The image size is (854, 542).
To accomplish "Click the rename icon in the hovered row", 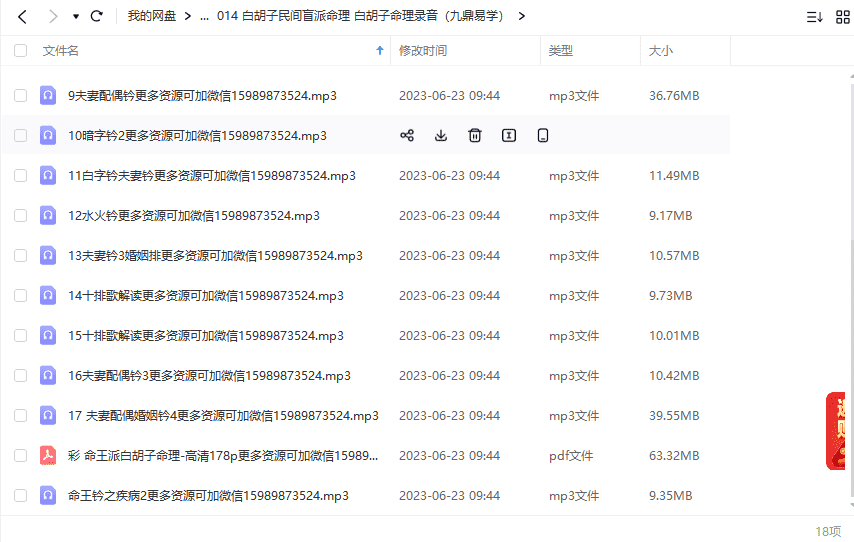I will 509,136.
